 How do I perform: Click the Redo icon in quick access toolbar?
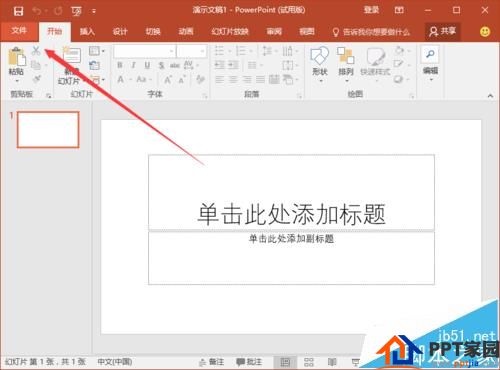[x=58, y=11]
